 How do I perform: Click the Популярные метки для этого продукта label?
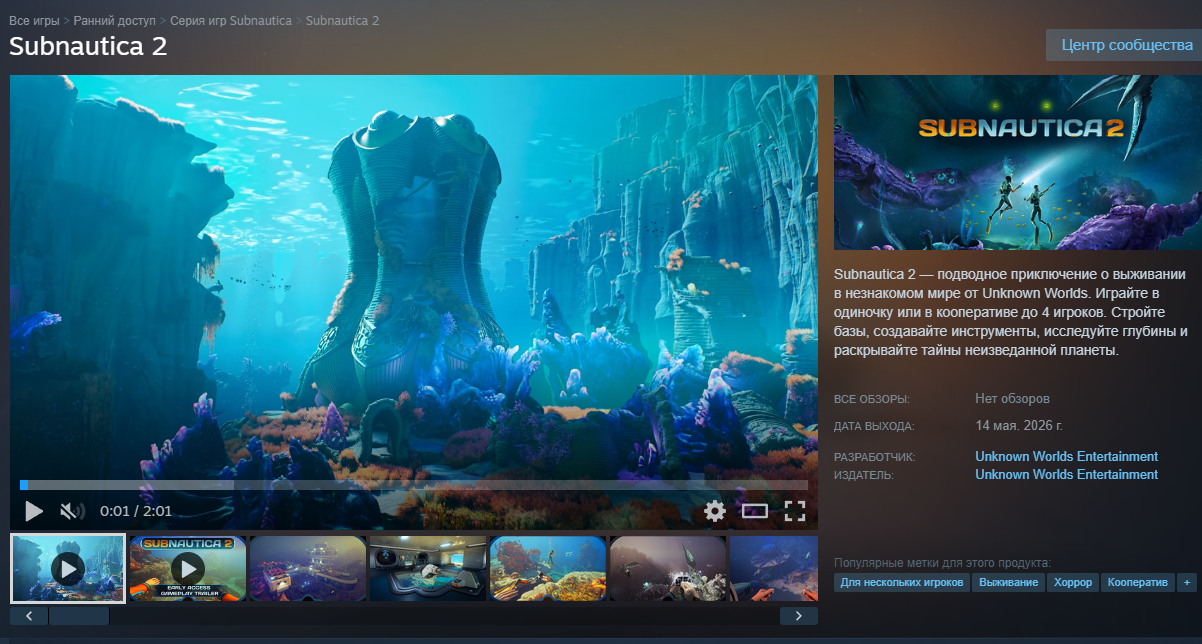(x=942, y=563)
